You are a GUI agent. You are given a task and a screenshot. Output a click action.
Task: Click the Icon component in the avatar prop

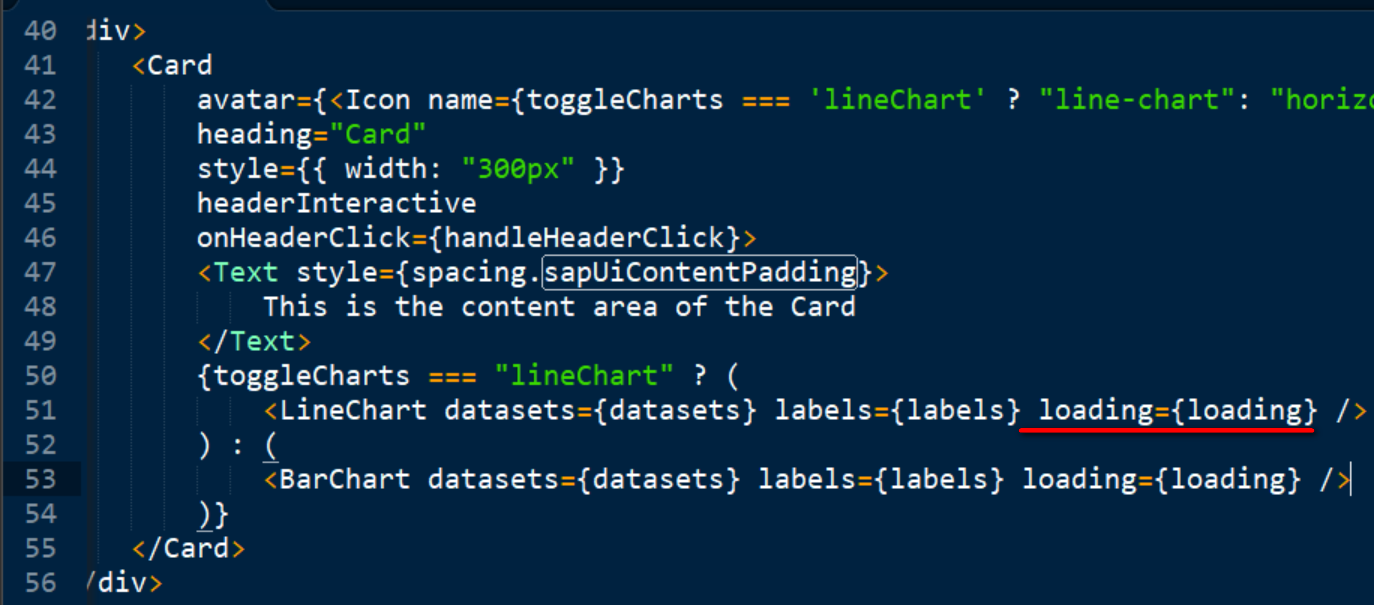click(377, 100)
